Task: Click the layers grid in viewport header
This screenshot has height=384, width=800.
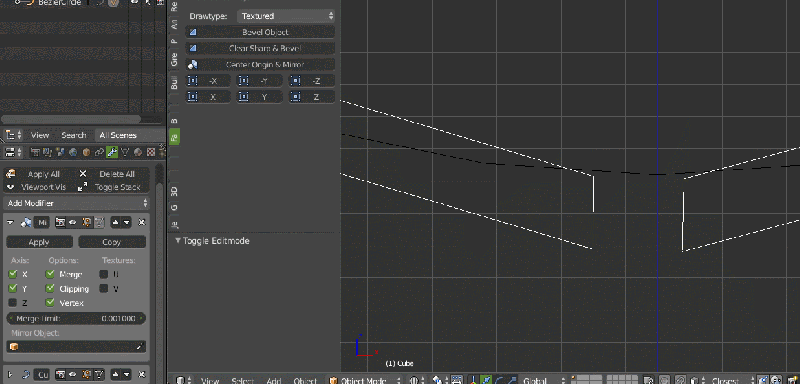Action: [605, 380]
